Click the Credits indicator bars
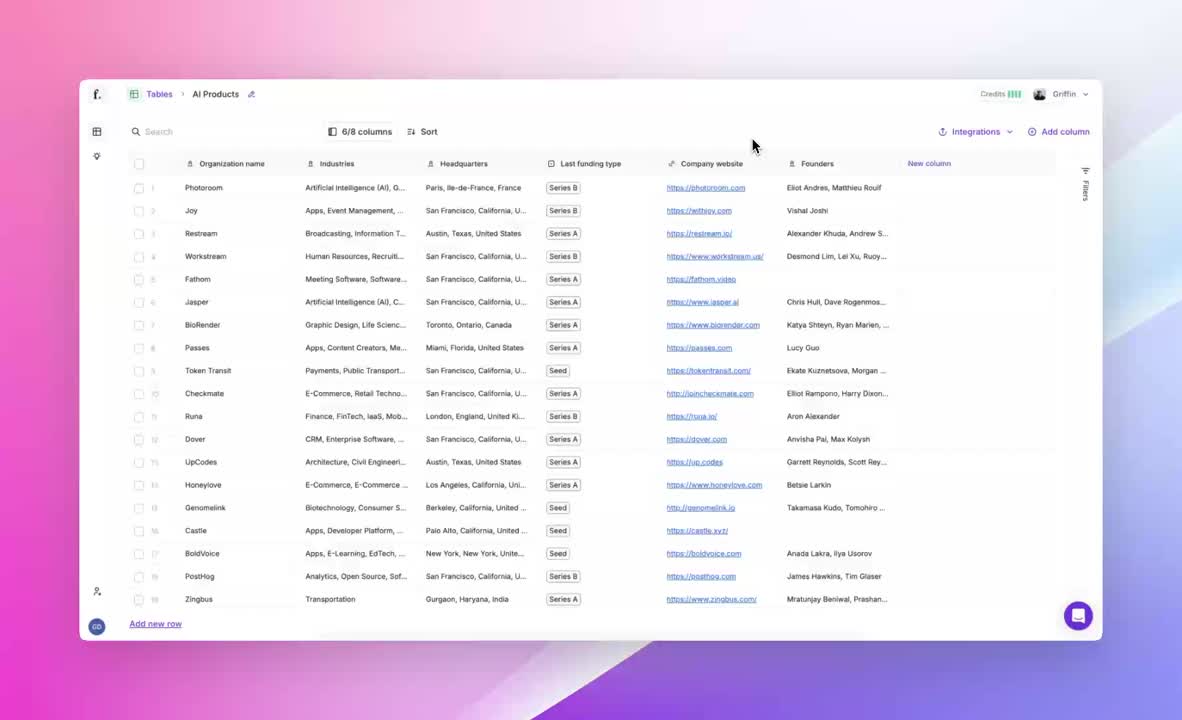This screenshot has height=720, width=1182. pos(1015,94)
